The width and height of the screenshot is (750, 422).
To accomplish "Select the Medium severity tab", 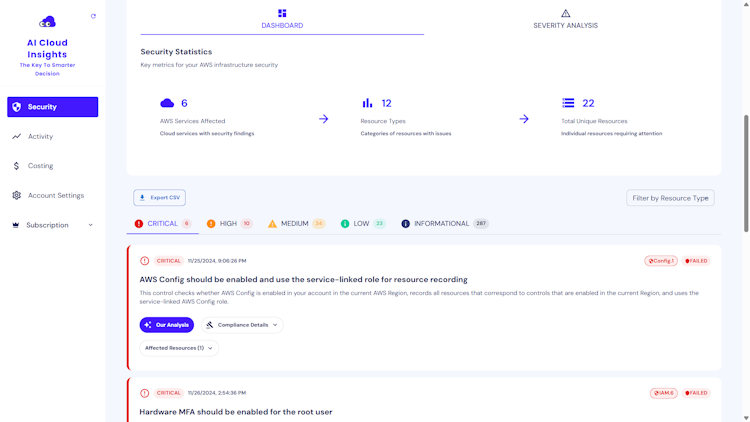I will [x=296, y=223].
